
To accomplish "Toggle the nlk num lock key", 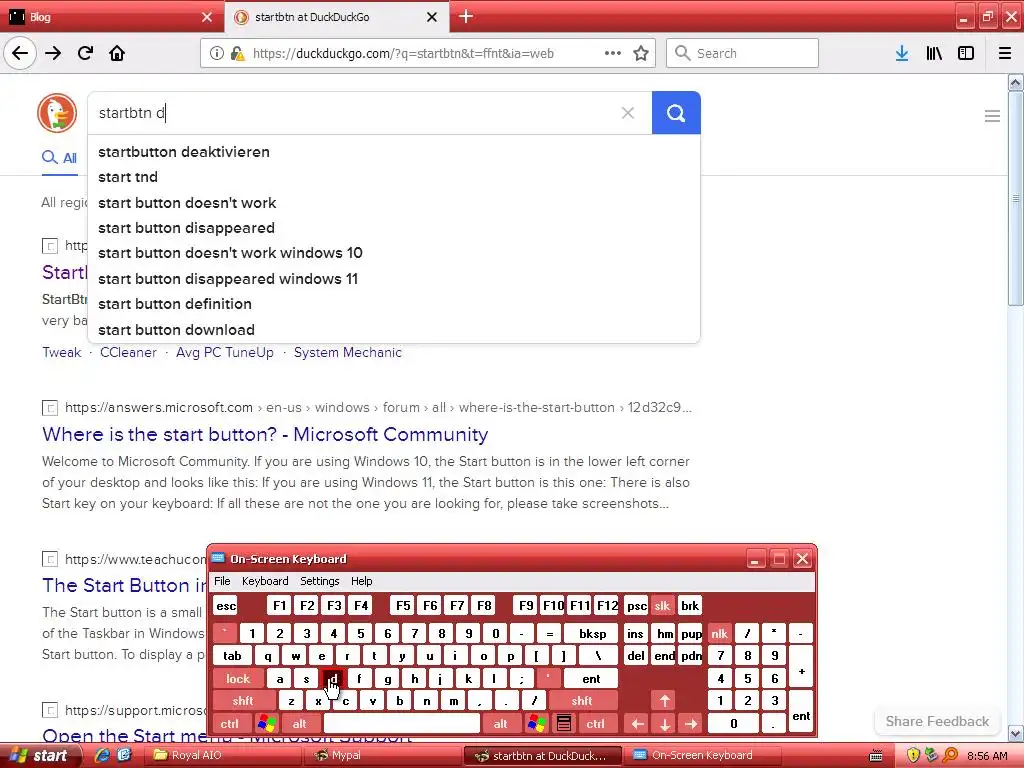I will [720, 633].
